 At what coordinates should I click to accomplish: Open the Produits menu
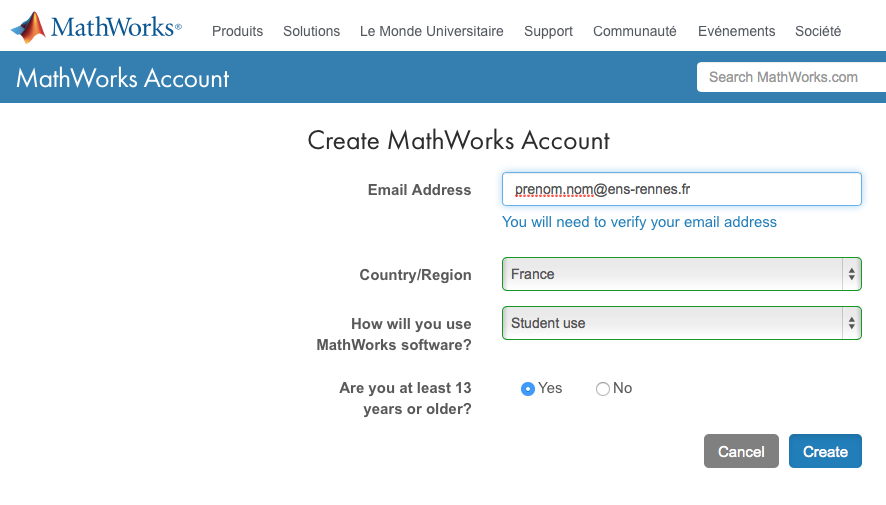(x=237, y=31)
